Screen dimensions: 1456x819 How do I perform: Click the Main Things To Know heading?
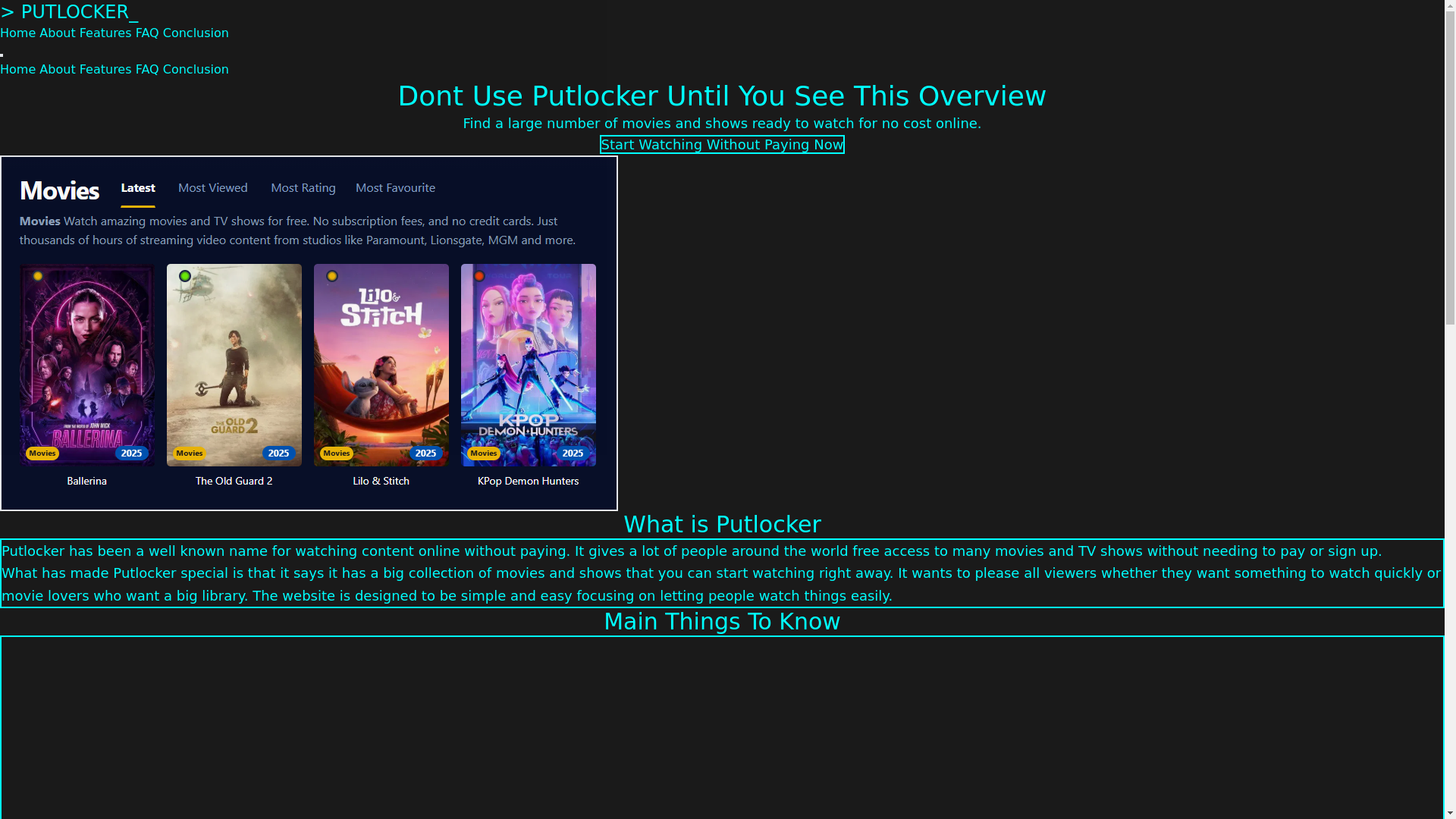pyautogui.click(x=722, y=622)
